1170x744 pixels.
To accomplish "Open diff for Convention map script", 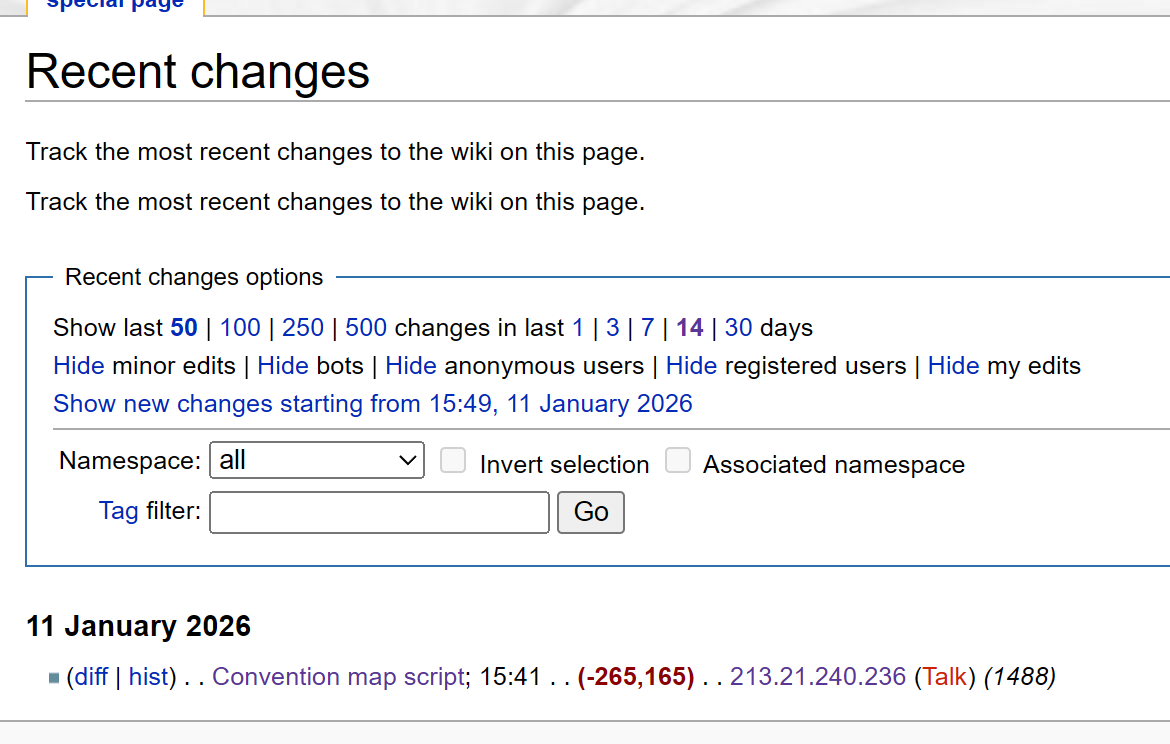I will point(91,677).
